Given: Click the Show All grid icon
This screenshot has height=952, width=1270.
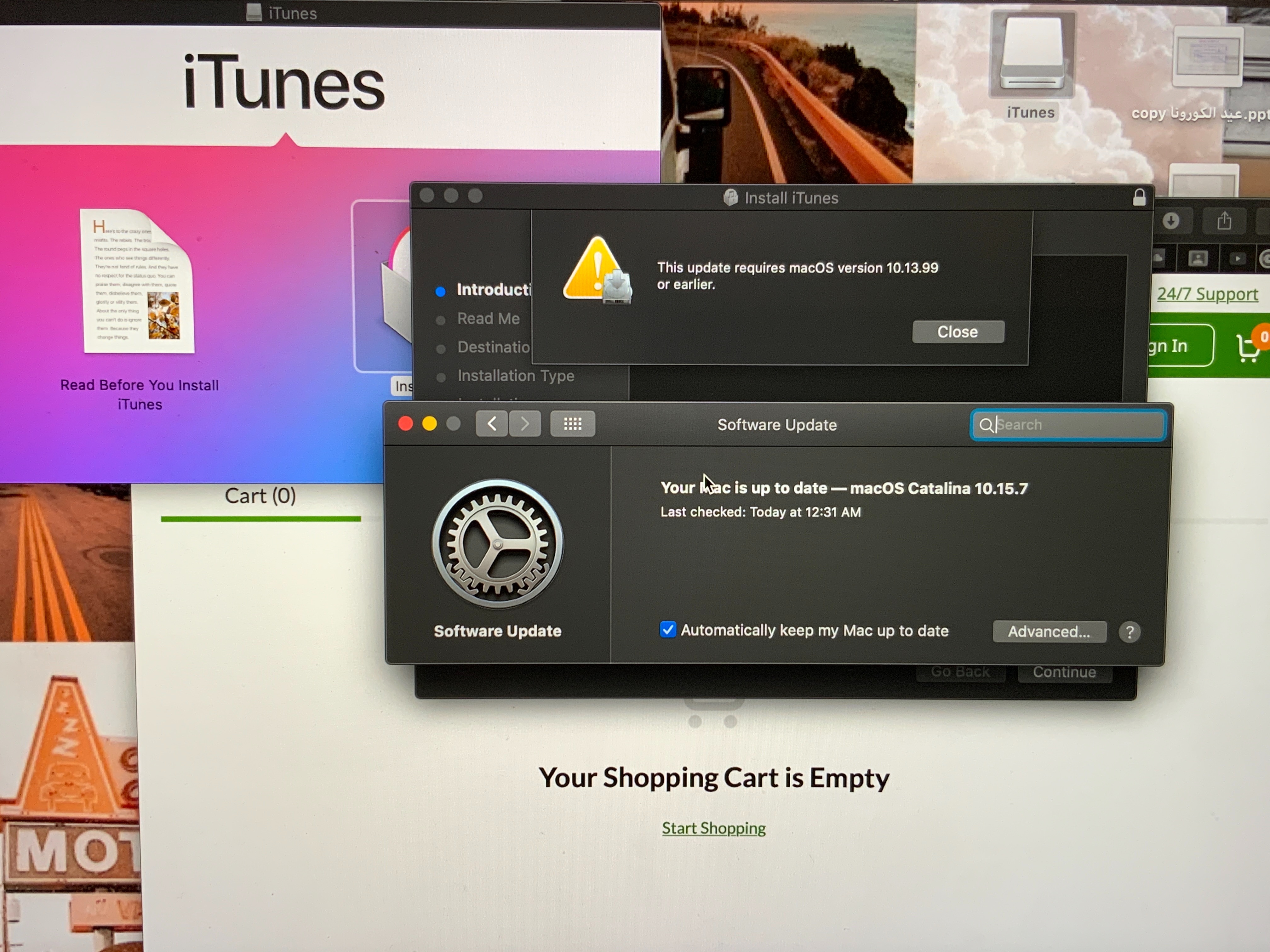Looking at the screenshot, I should coord(572,424).
